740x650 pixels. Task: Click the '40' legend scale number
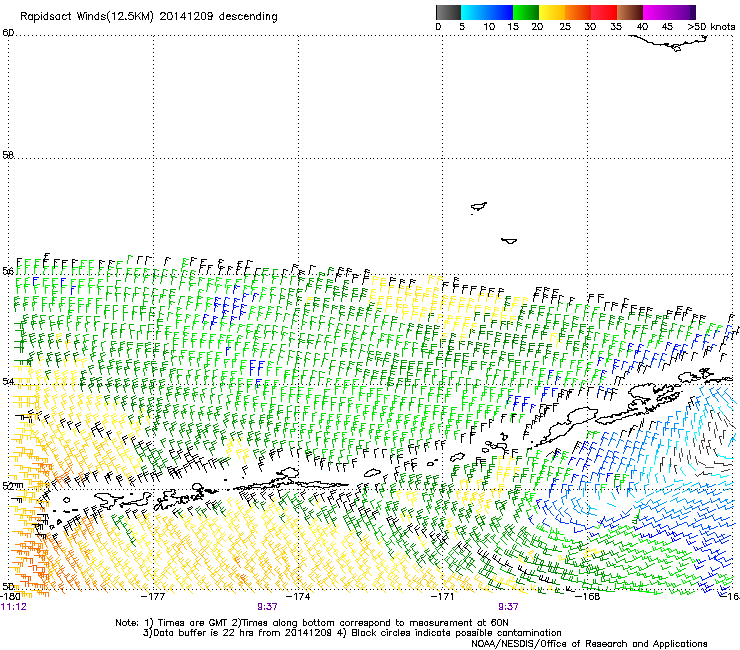pos(642,27)
